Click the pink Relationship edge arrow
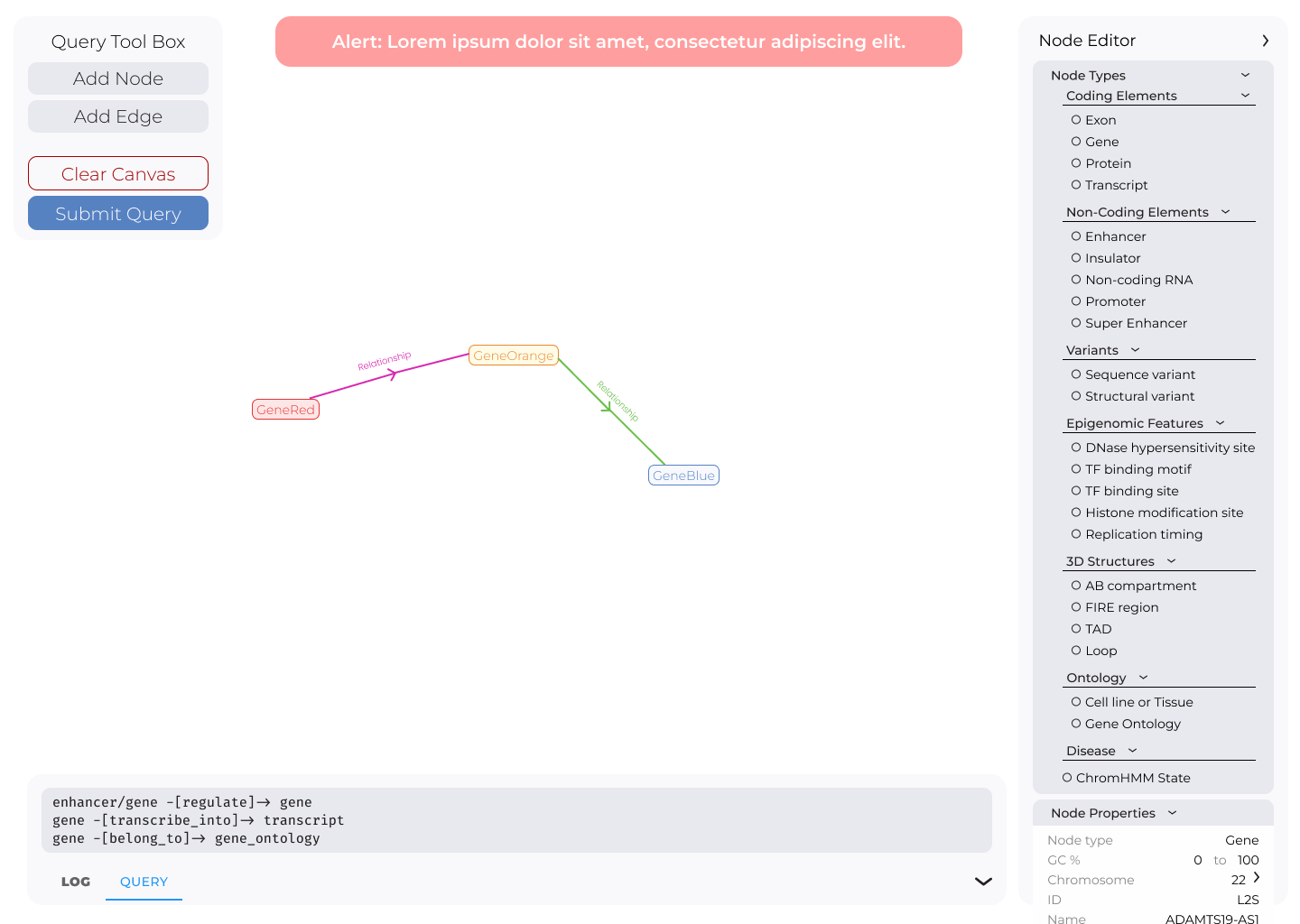Viewport: 1300px width, 924px height. click(x=391, y=374)
